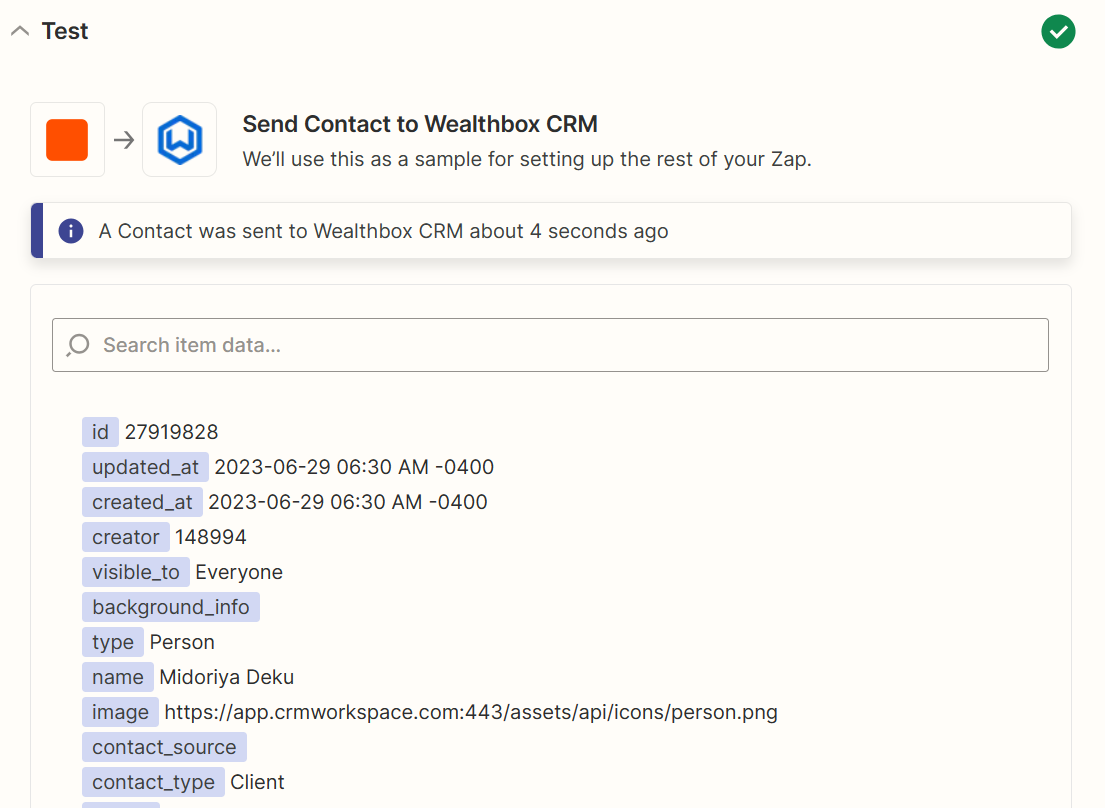
Task: Click the type Person data pill
Action: pyautogui.click(x=113, y=642)
